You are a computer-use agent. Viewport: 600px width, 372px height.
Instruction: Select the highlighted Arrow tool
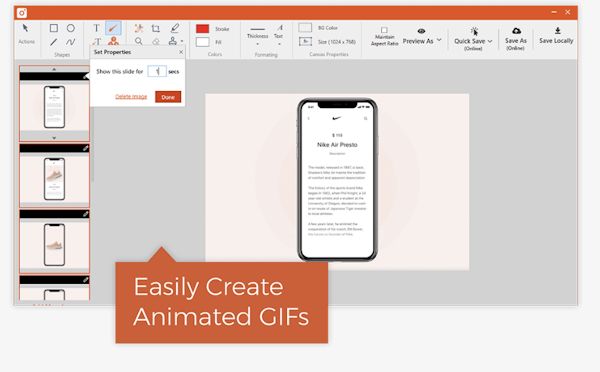(x=113, y=28)
